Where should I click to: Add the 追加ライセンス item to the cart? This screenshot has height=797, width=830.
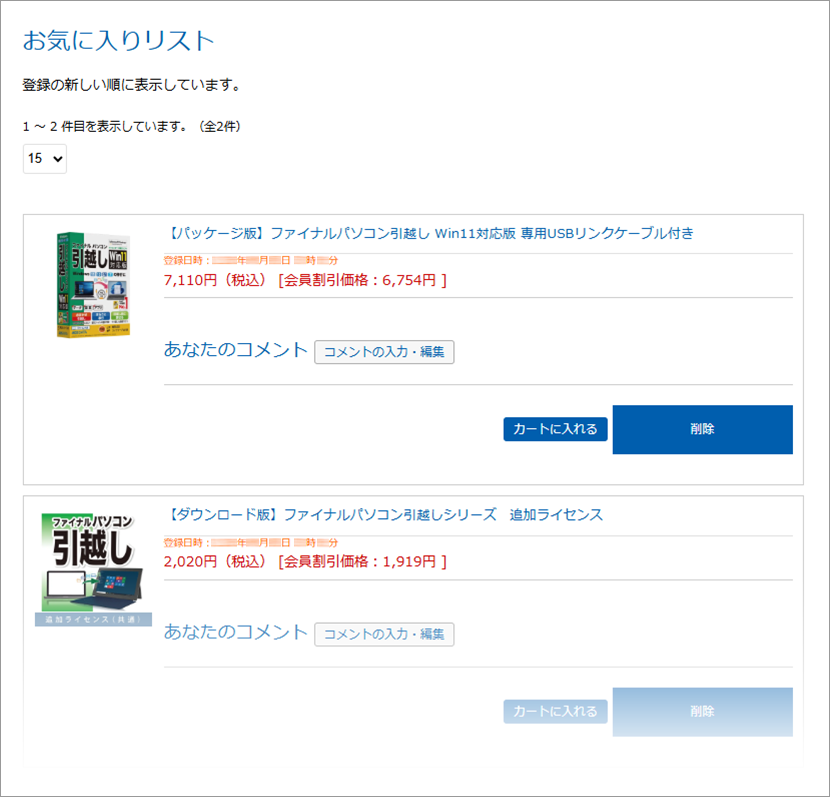coord(555,711)
